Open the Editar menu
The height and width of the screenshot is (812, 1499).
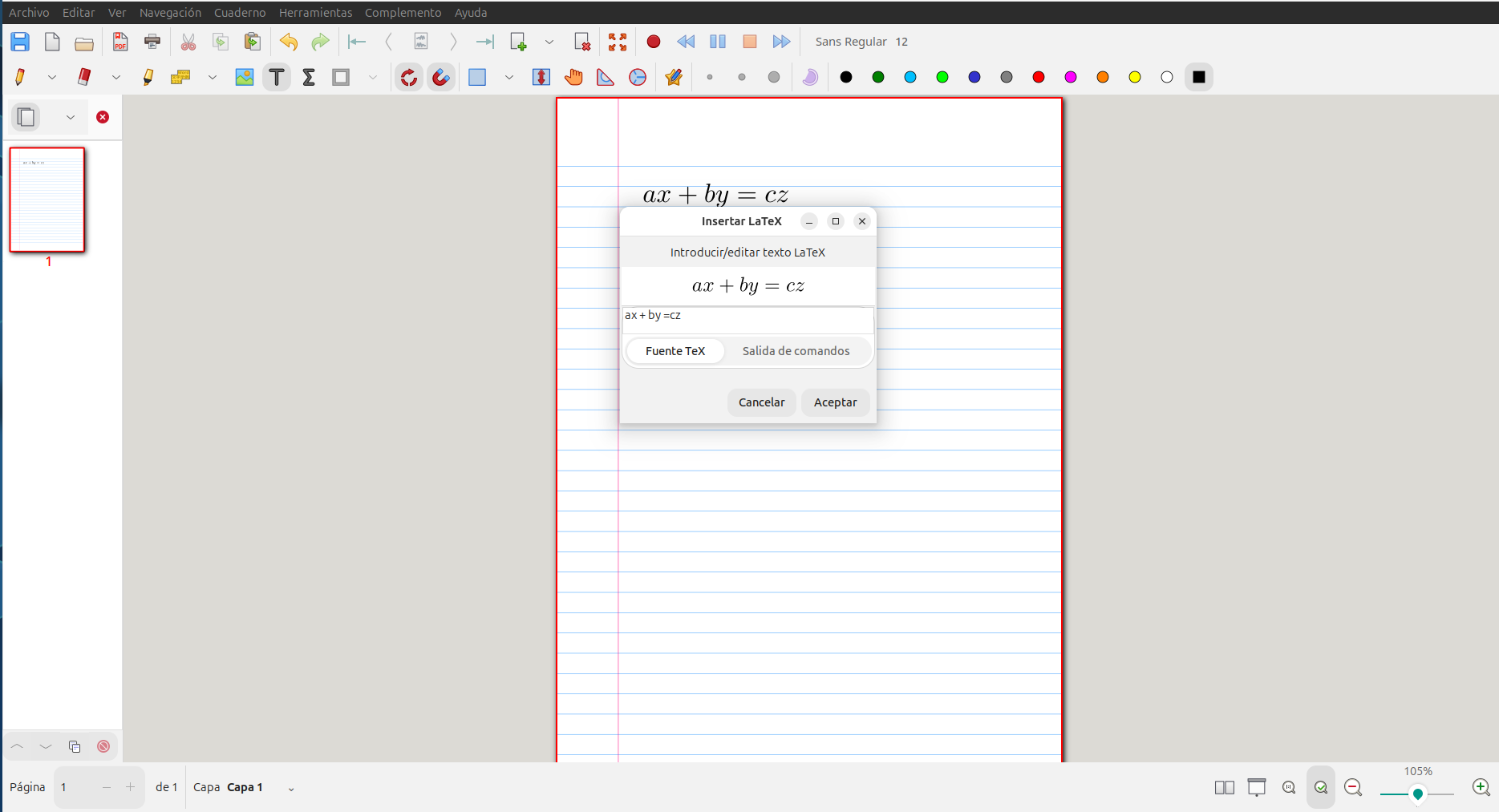(x=79, y=12)
